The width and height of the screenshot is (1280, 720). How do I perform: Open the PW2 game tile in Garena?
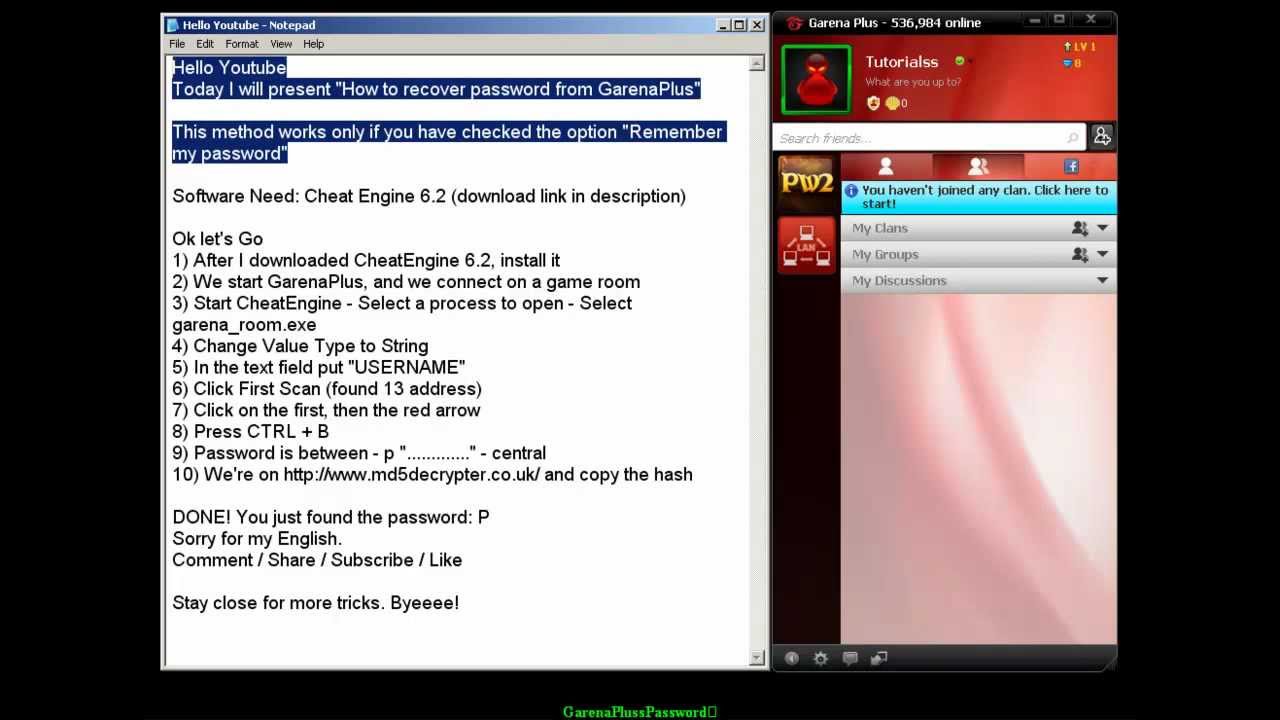[806, 182]
